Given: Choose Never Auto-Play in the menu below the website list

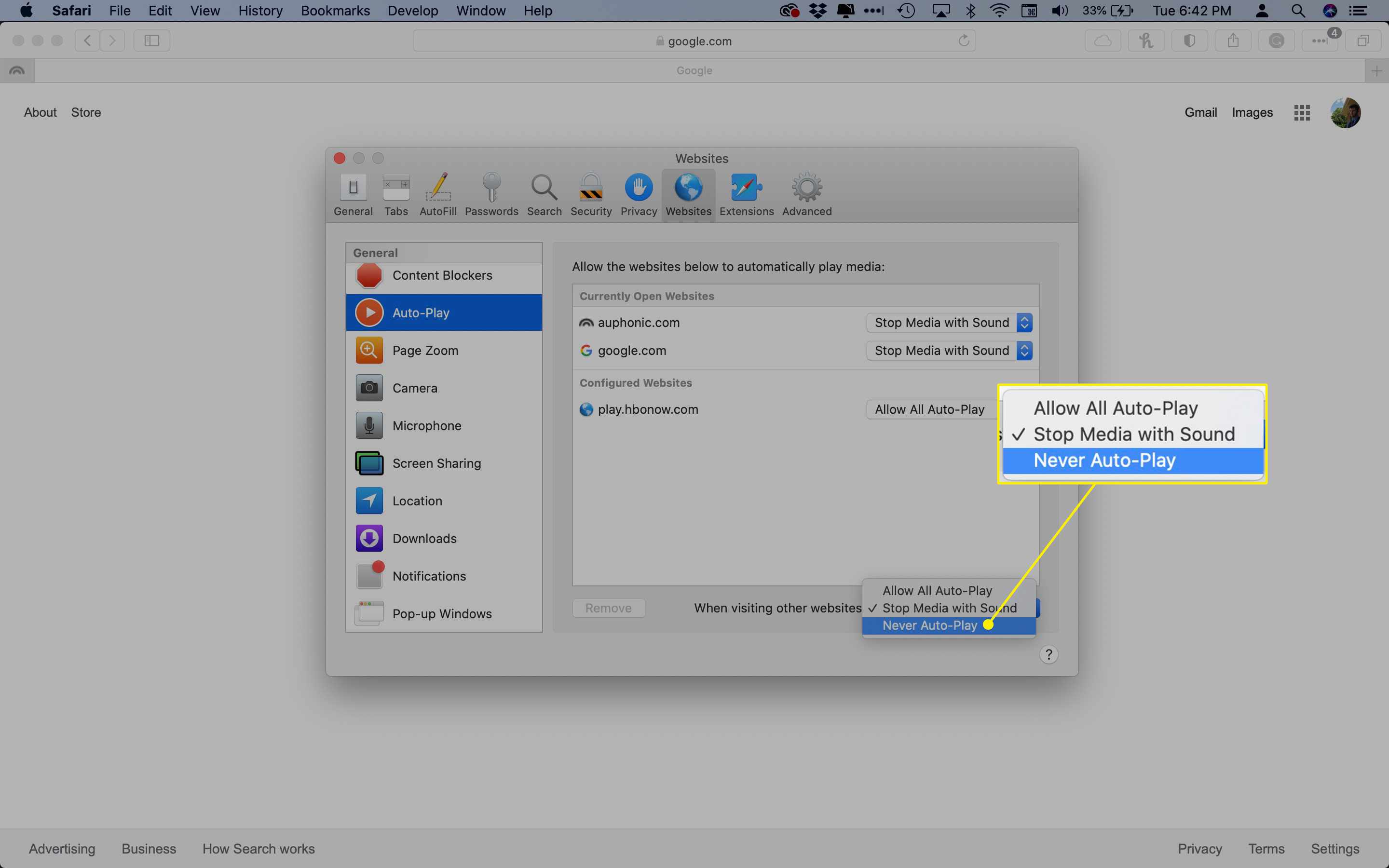Looking at the screenshot, I should point(949,626).
